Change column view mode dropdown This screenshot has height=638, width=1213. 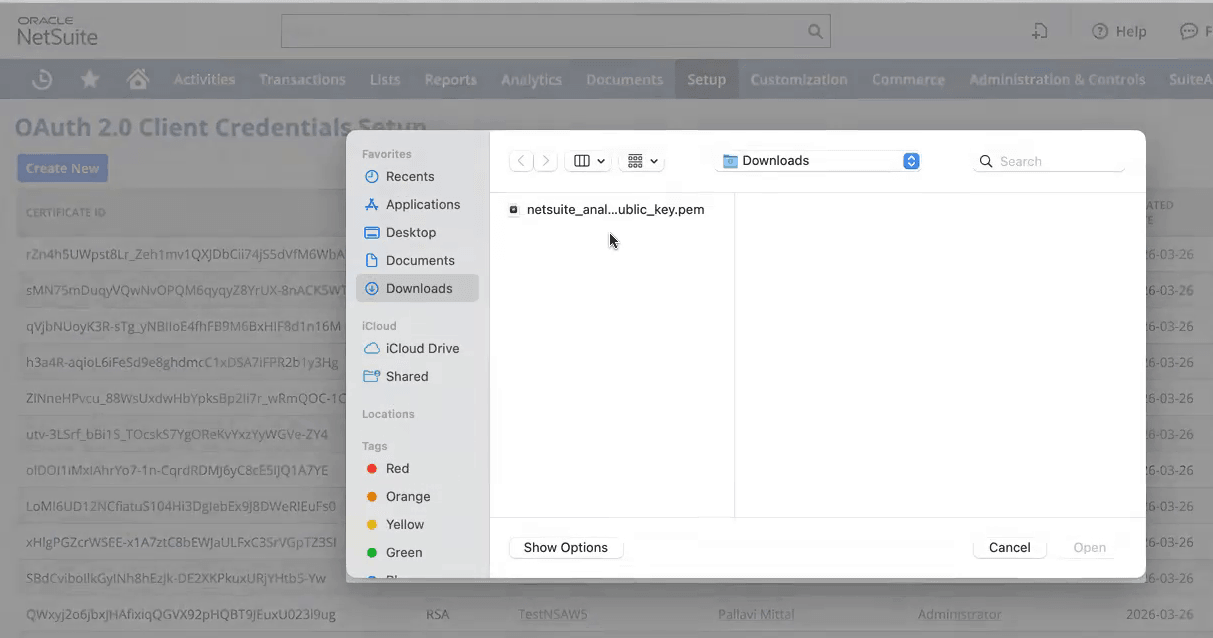588,161
